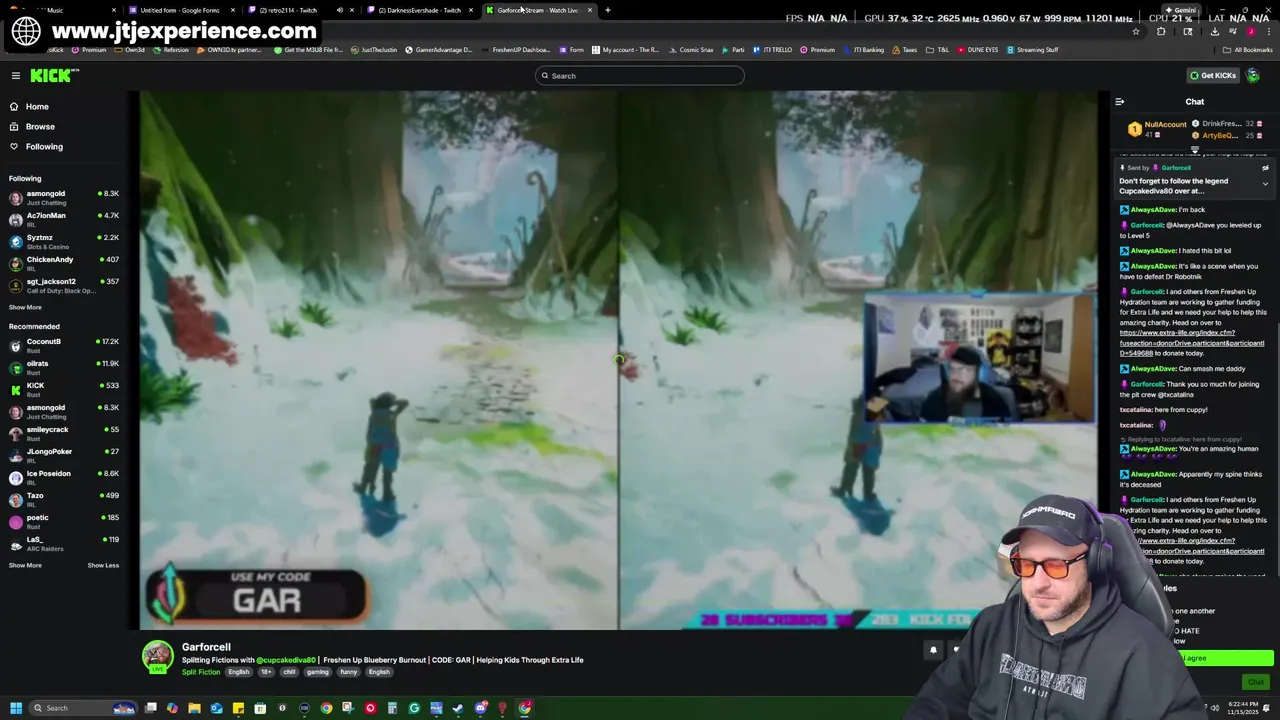Image resolution: width=1280 pixels, height=720 pixels.
Task: Select the gaming stream tag
Action: pyautogui.click(x=318, y=672)
